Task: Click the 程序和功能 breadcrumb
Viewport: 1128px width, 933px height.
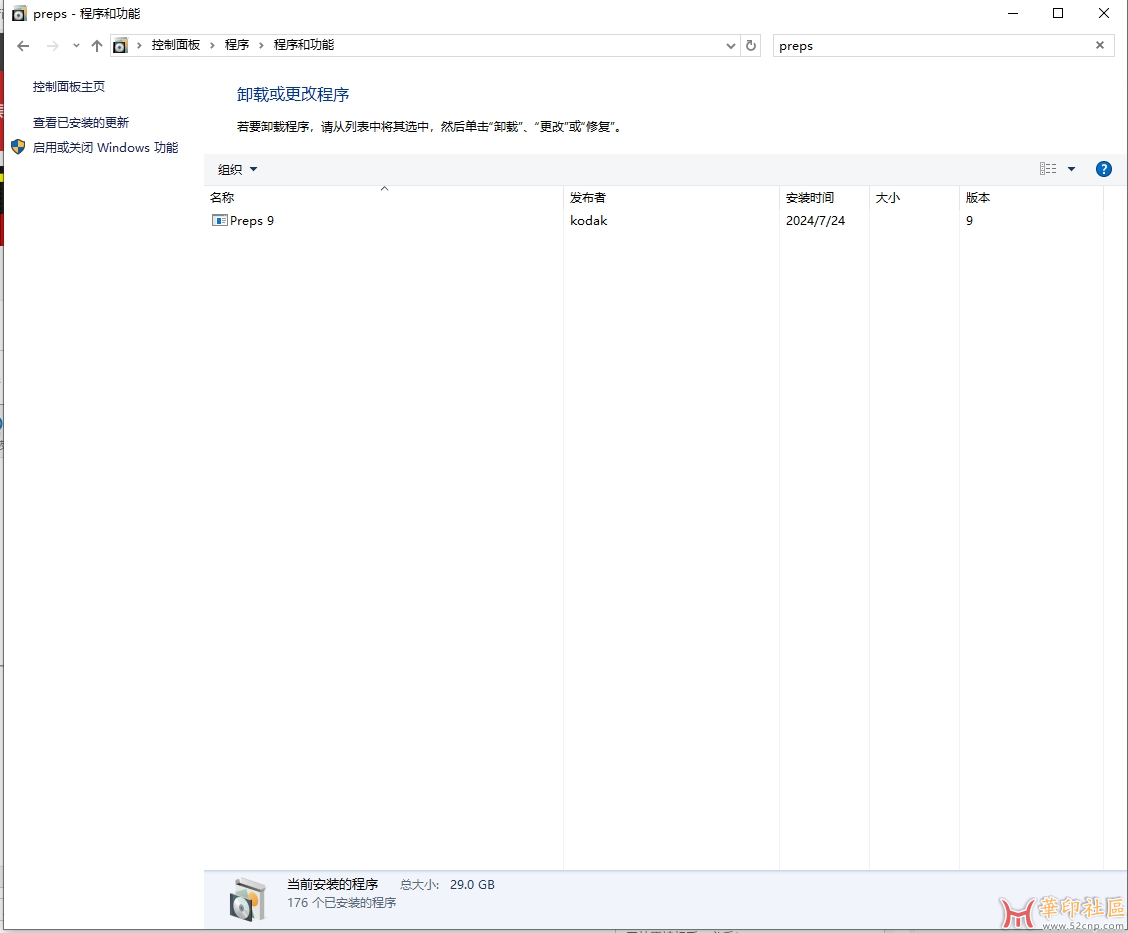Action: 304,45
